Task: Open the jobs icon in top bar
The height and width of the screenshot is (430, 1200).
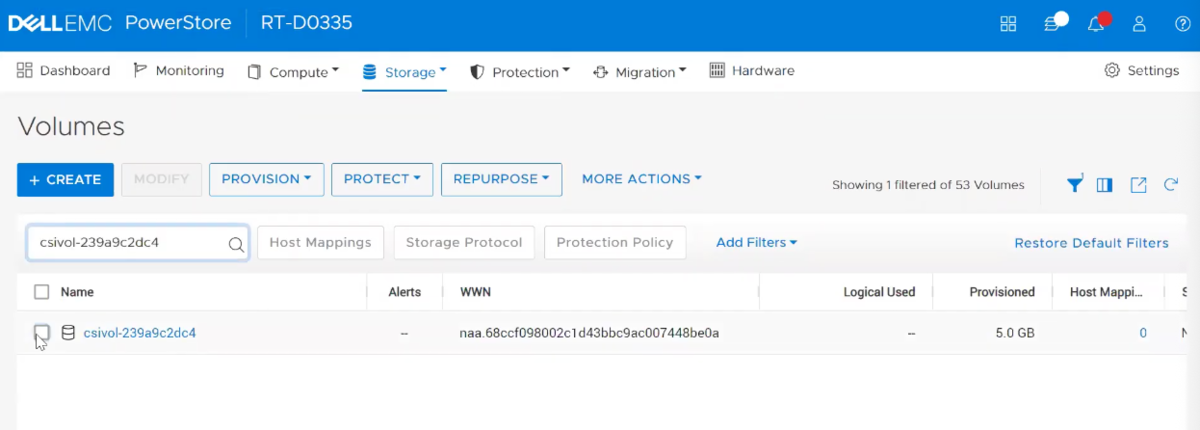Action: coord(1052,24)
